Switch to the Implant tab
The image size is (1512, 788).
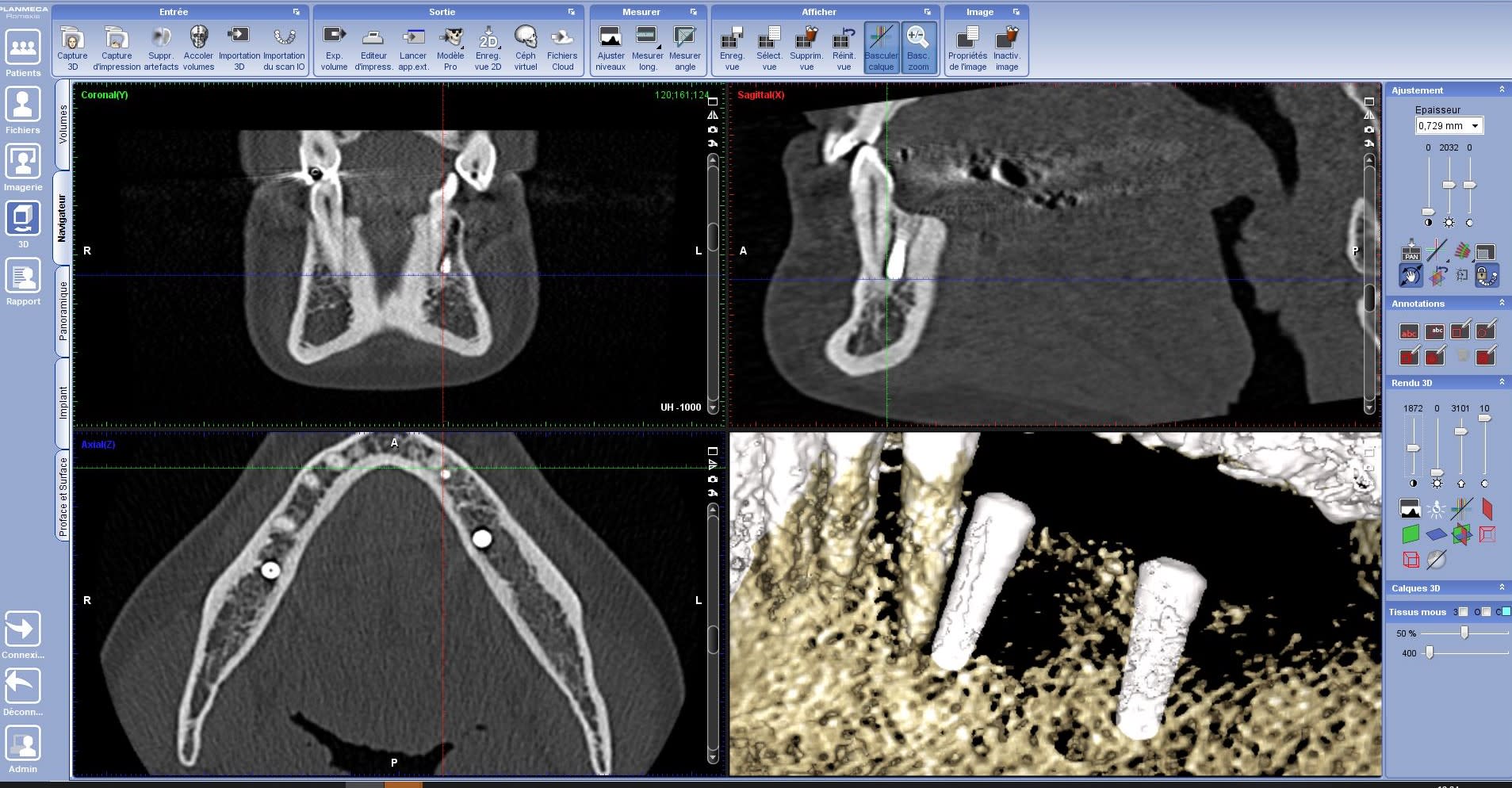[63, 402]
